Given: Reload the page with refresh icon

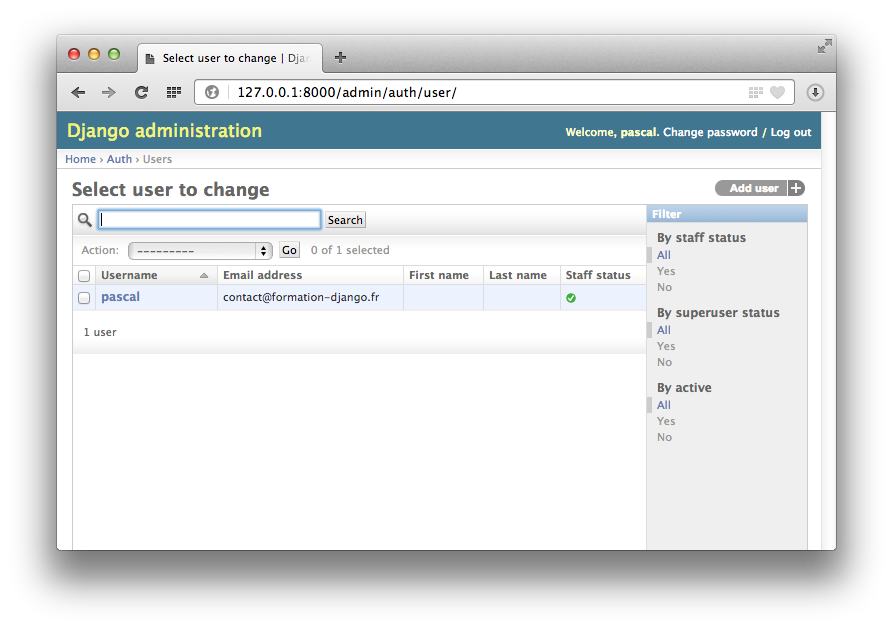Looking at the screenshot, I should click(141, 92).
